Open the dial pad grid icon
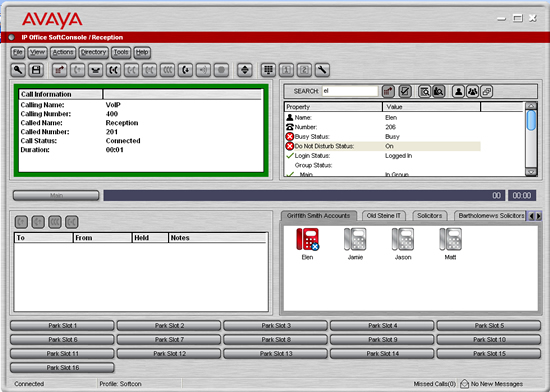Screen dimensions: 550x392 (268, 70)
